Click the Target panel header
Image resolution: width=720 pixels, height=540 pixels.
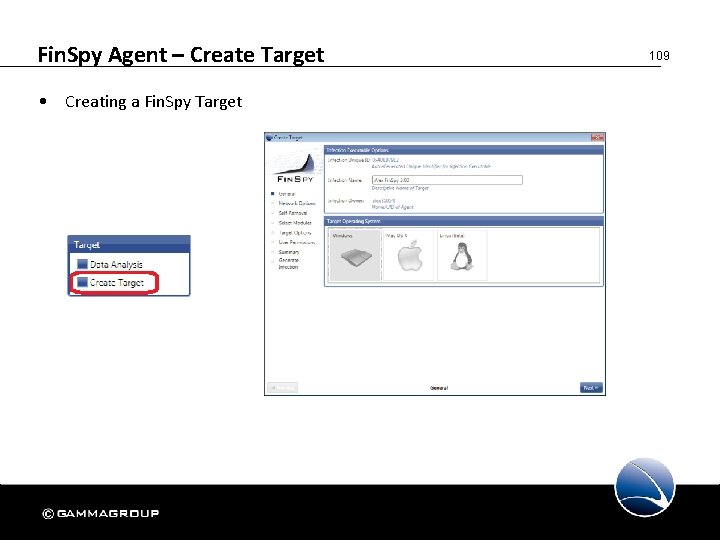coord(129,244)
